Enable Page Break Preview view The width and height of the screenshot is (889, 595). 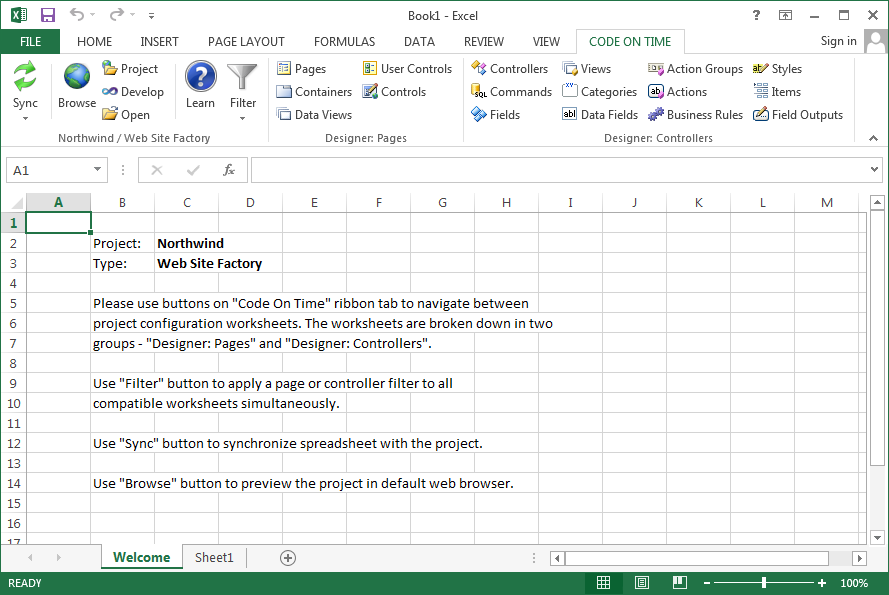coord(679,583)
